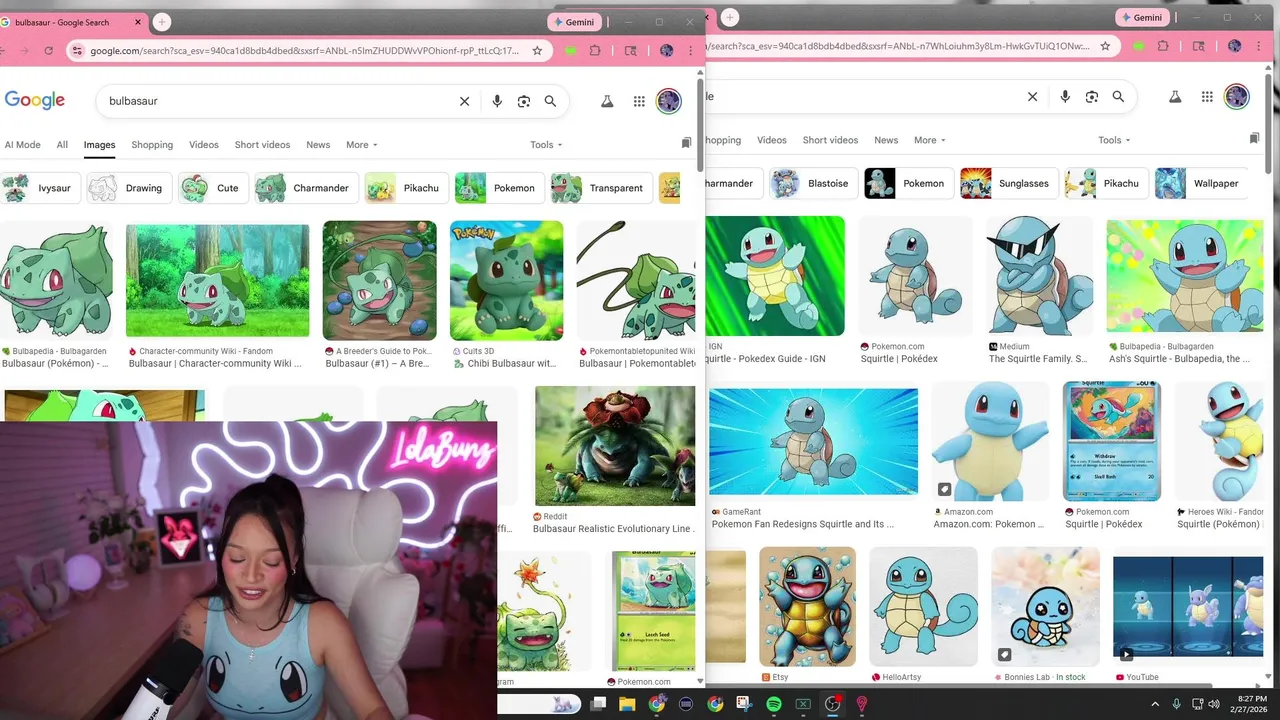Expand the Tools dropdown in Squirtle window

(1114, 140)
